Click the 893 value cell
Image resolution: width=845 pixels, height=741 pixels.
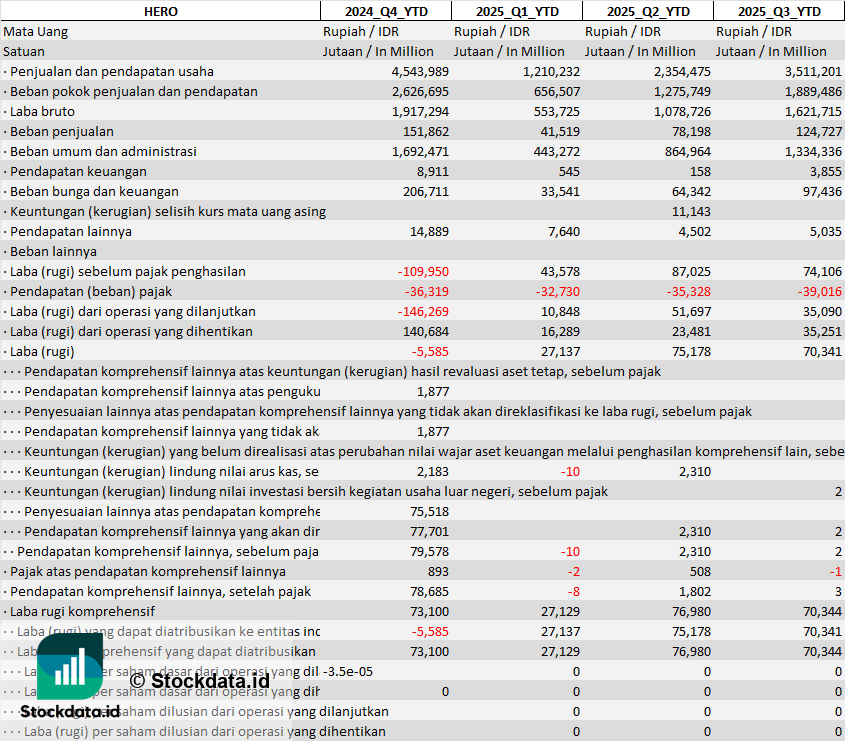[438, 571]
